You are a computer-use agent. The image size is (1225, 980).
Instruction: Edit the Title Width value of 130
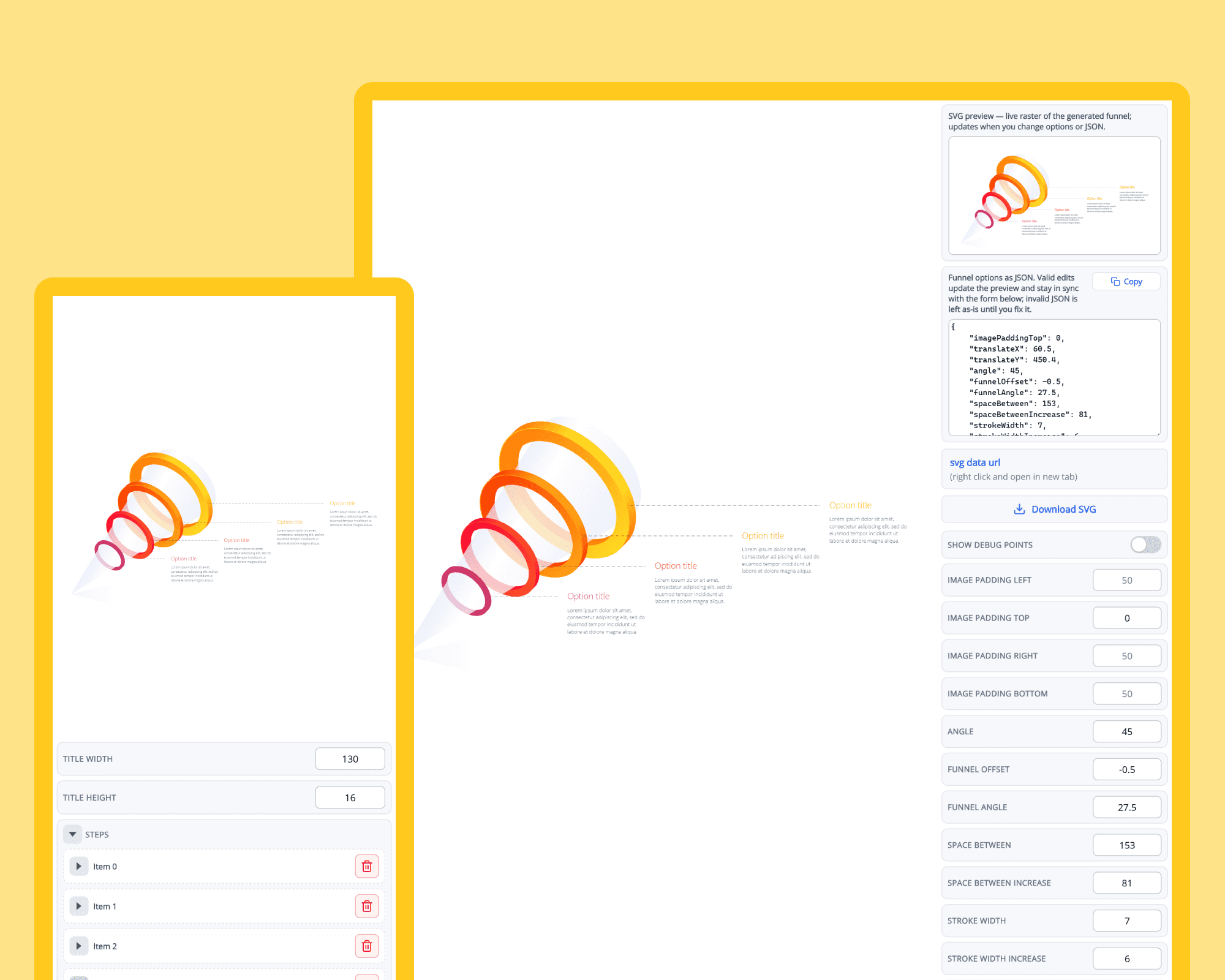(350, 758)
